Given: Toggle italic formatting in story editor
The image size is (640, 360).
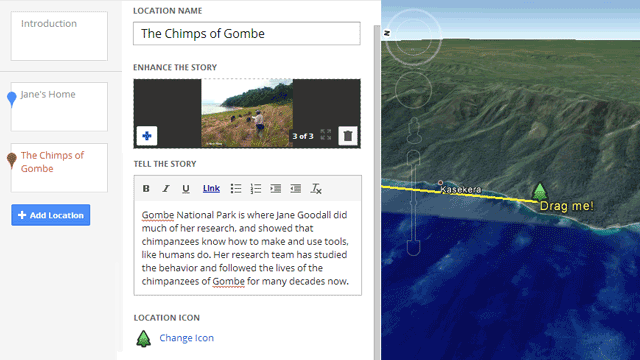Looking at the screenshot, I should [166, 189].
